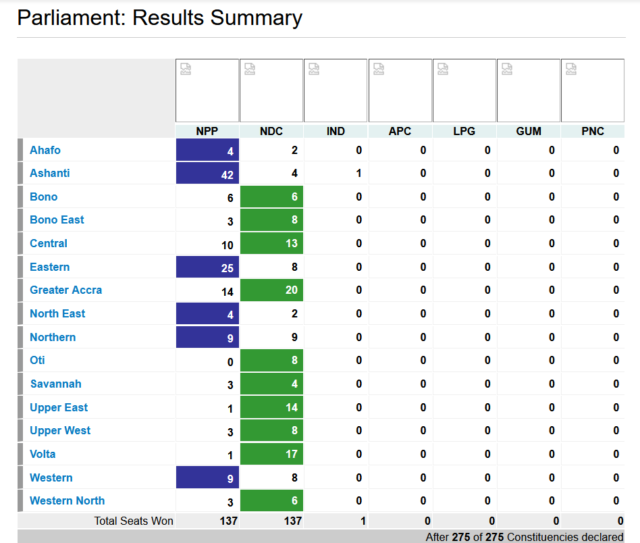This screenshot has width=640, height=543.
Task: Click the PNC column header
Action: 593,131
